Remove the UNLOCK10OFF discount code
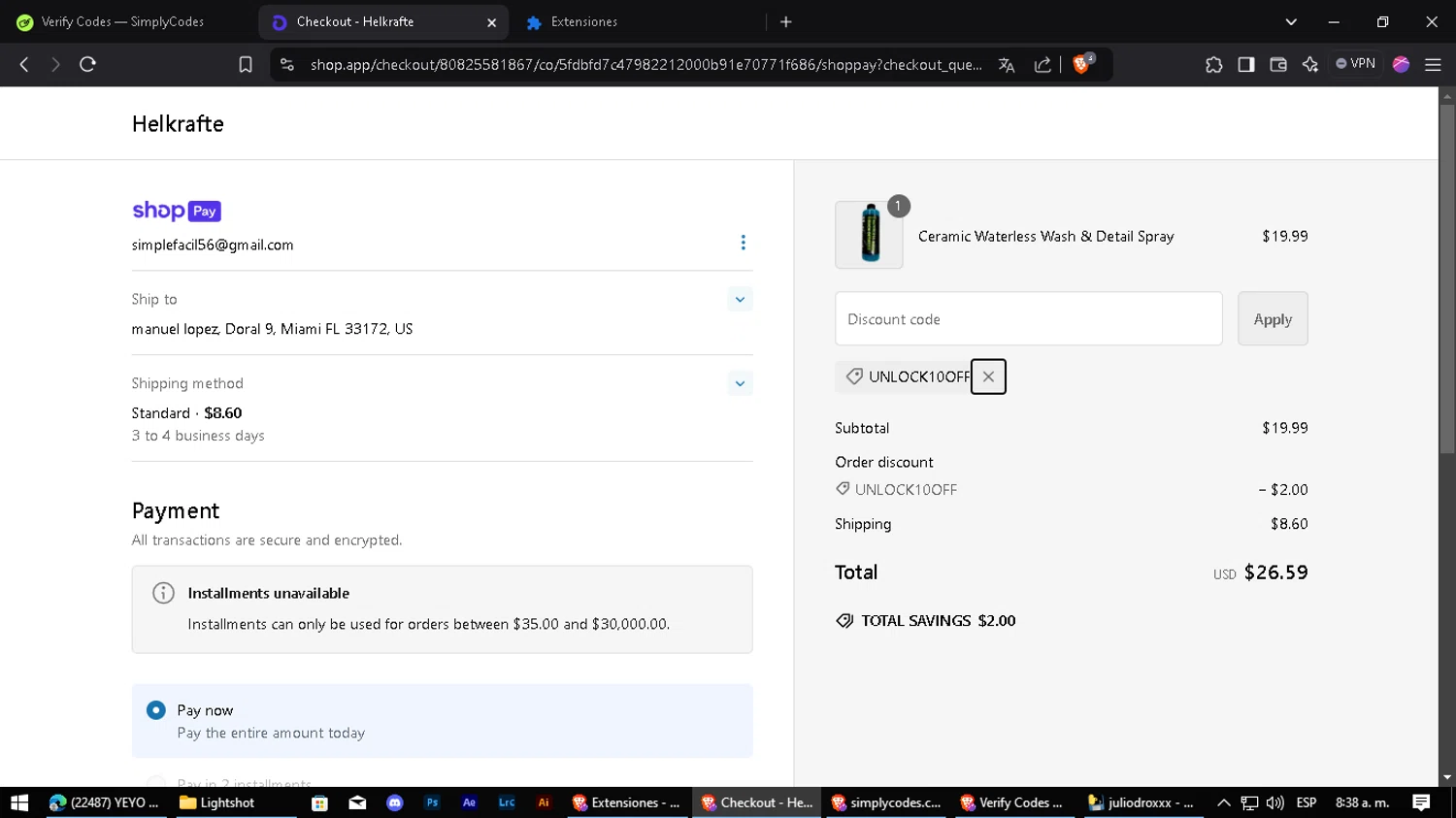Image resolution: width=1456 pixels, height=818 pixels. click(988, 376)
